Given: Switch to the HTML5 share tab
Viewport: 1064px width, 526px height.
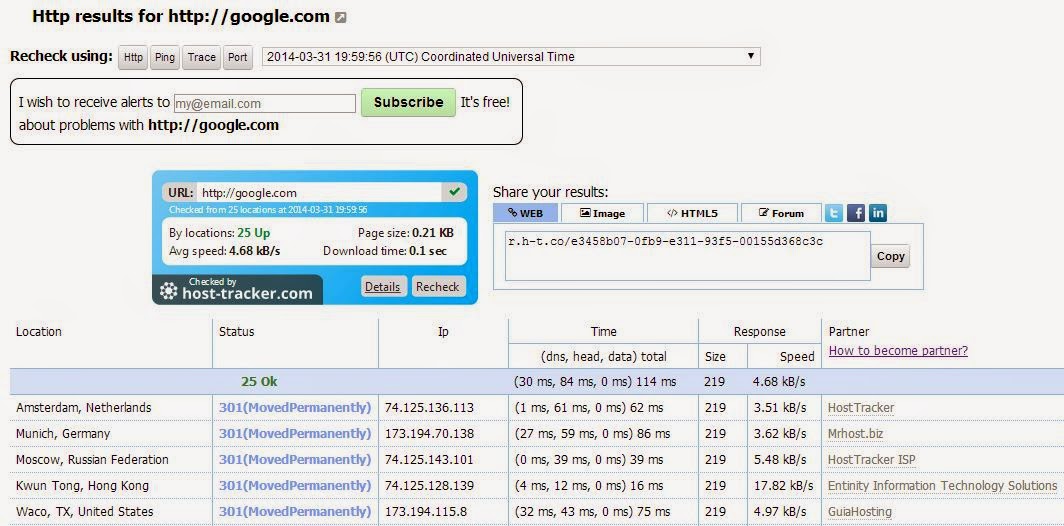Looking at the screenshot, I should [692, 212].
